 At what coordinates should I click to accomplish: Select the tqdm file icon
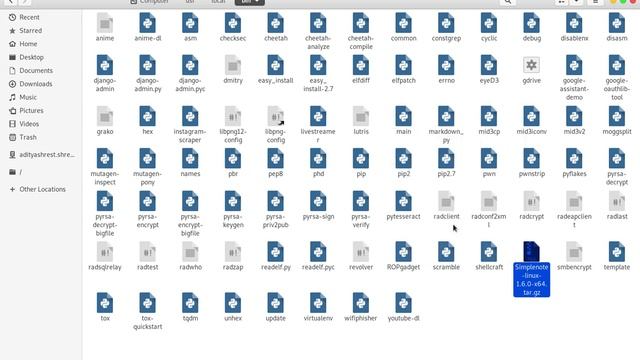click(x=190, y=303)
